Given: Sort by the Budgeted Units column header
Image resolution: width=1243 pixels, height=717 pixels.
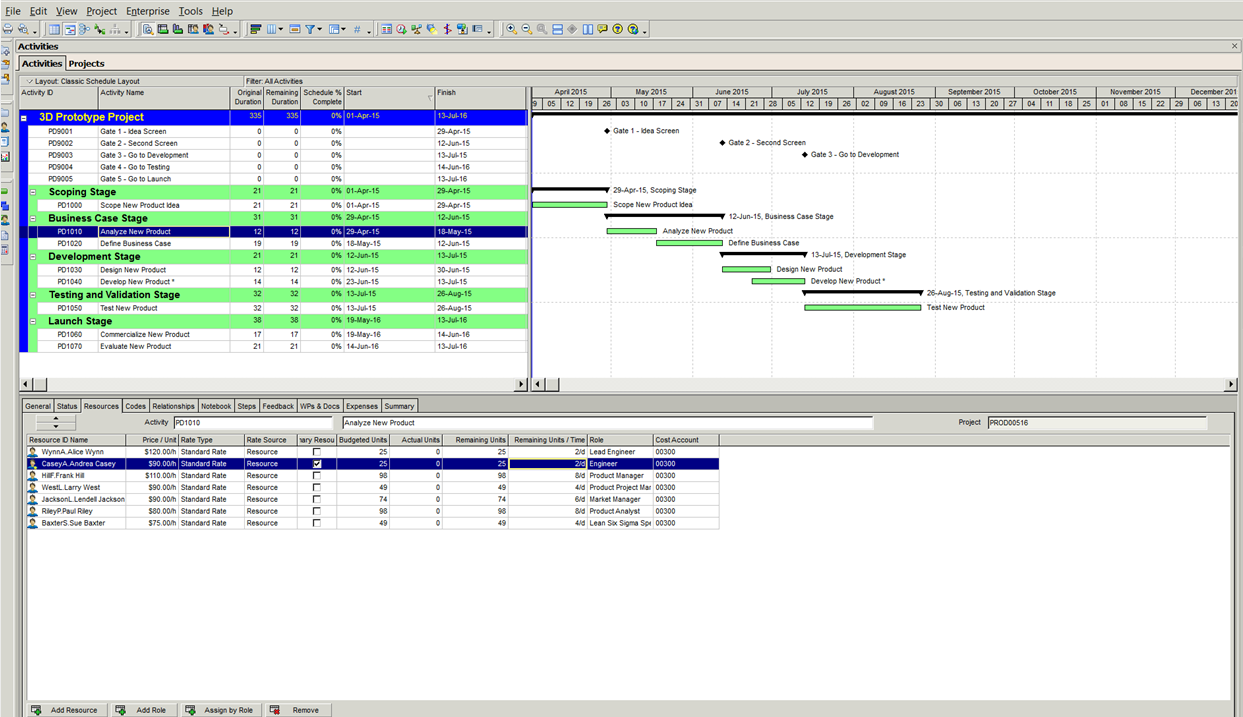Looking at the screenshot, I should pyautogui.click(x=363, y=440).
